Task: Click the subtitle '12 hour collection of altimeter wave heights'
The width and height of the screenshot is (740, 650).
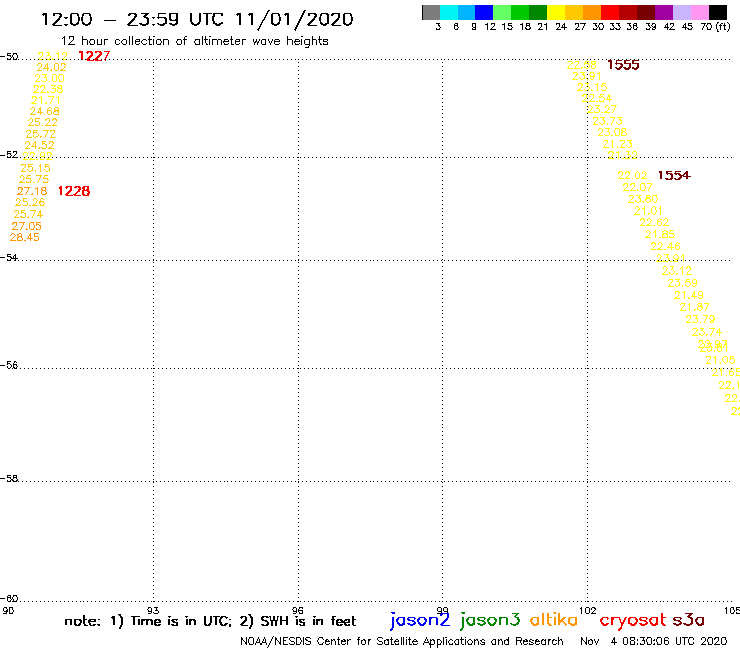Action: tap(194, 41)
